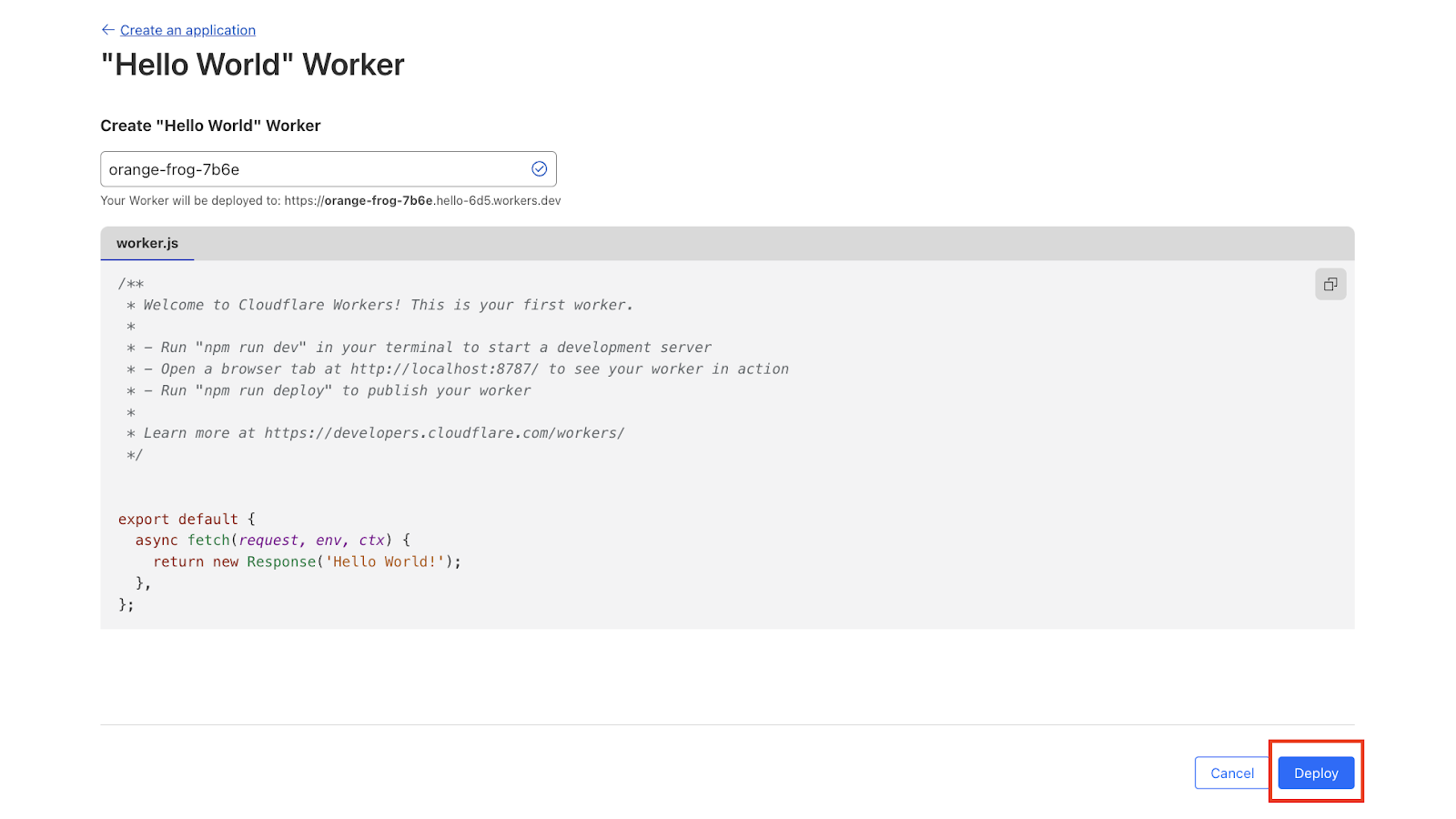Click the 'Learn more at' developers.cloudflare.com comment
This screenshot has height=819, width=1456.
point(376,433)
